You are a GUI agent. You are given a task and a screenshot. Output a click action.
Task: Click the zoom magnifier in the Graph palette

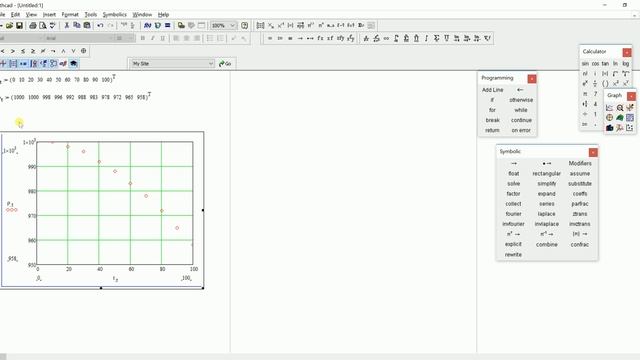pyautogui.click(x=620, y=108)
